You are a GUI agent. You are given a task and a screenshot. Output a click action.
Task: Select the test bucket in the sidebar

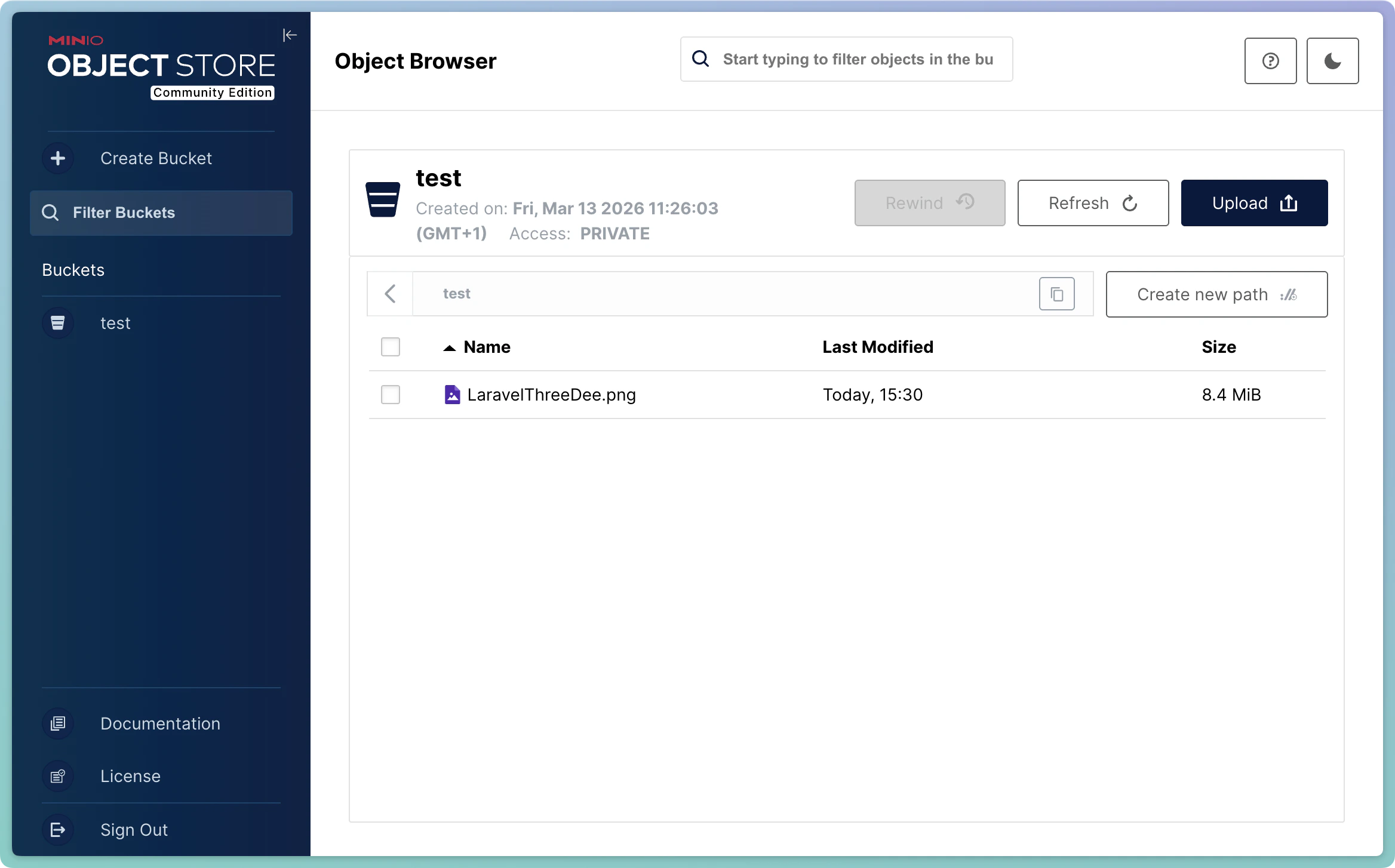(x=115, y=322)
